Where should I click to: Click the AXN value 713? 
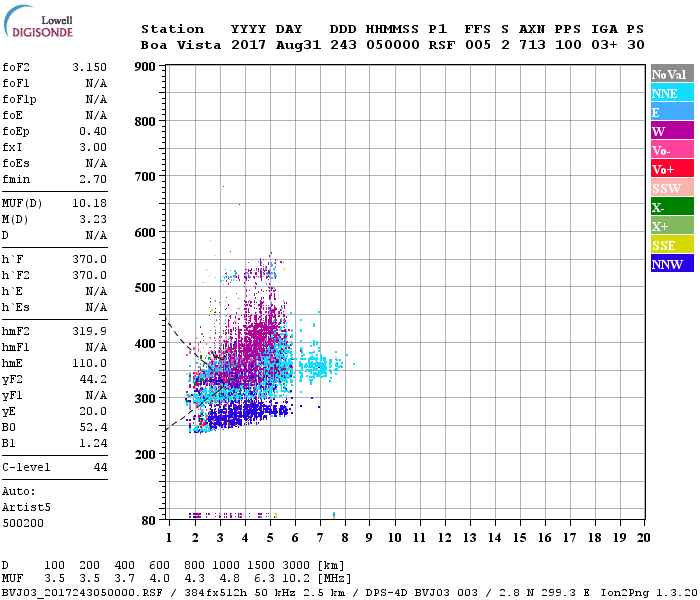click(532, 45)
